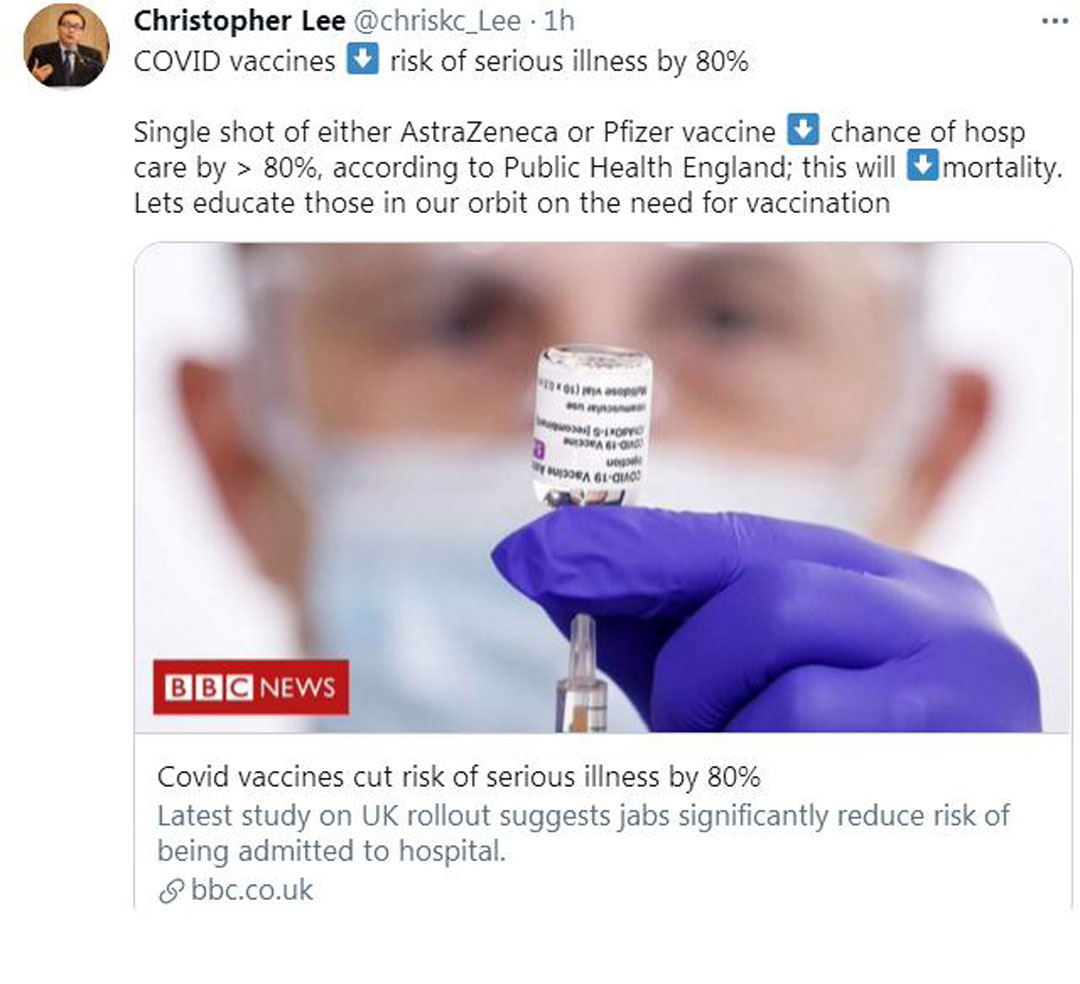Click the down-arrow emoji after 'COVID vaccines'
This screenshot has width=1080, height=984.
[x=362, y=59]
